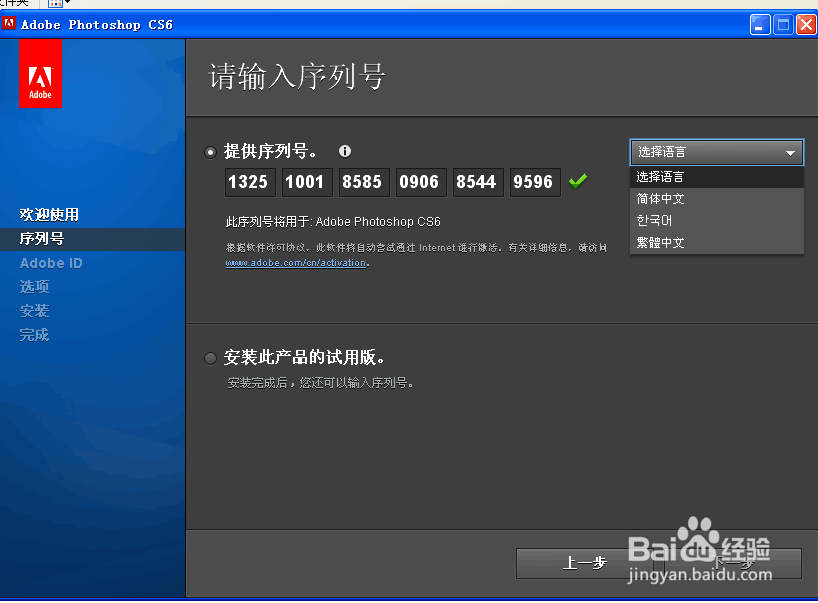This screenshot has height=603, width=818.
Task: Click text 此序列号将用于: Adobe Photoshop CS6
Action: (333, 222)
